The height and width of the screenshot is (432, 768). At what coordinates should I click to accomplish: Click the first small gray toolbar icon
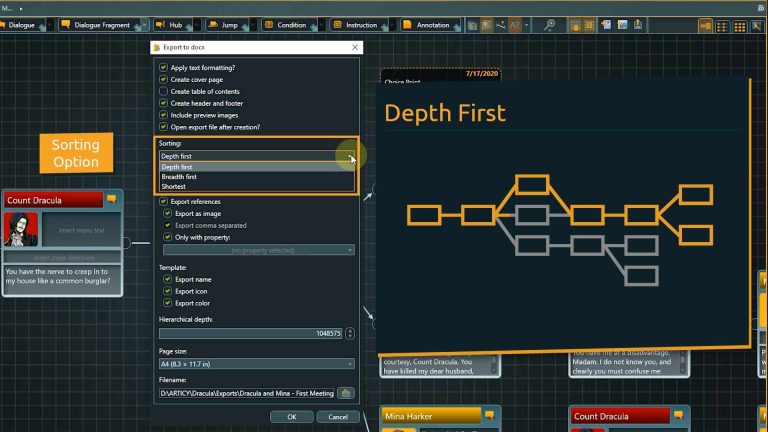(472, 25)
